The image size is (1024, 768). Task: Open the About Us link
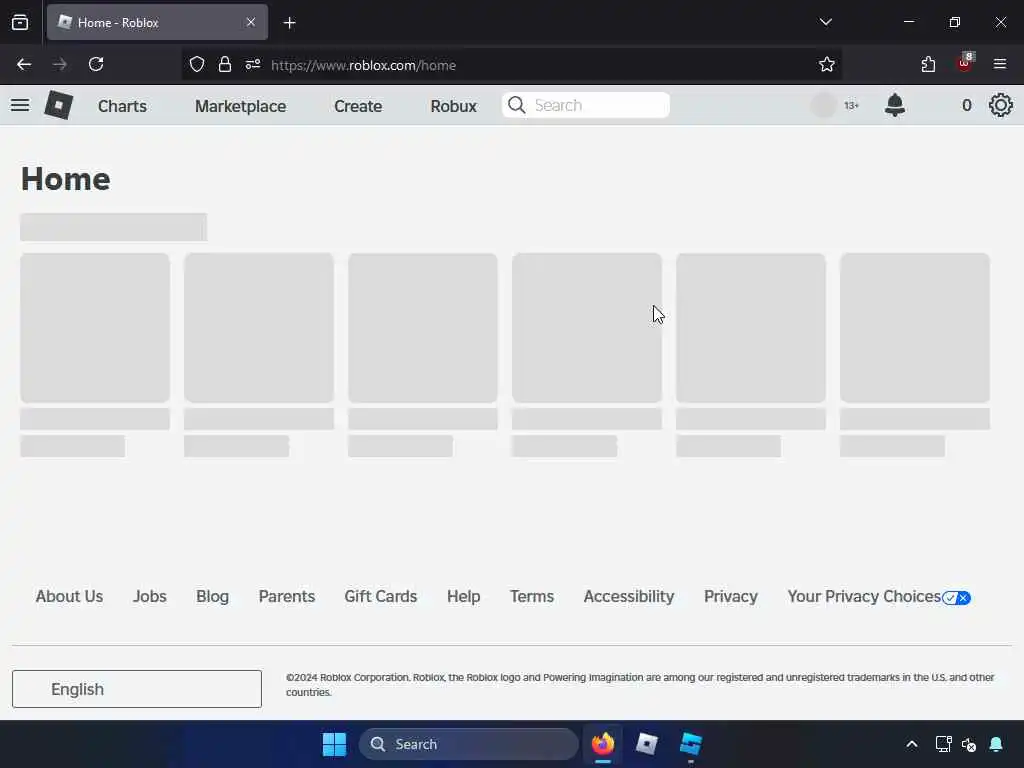click(x=69, y=596)
